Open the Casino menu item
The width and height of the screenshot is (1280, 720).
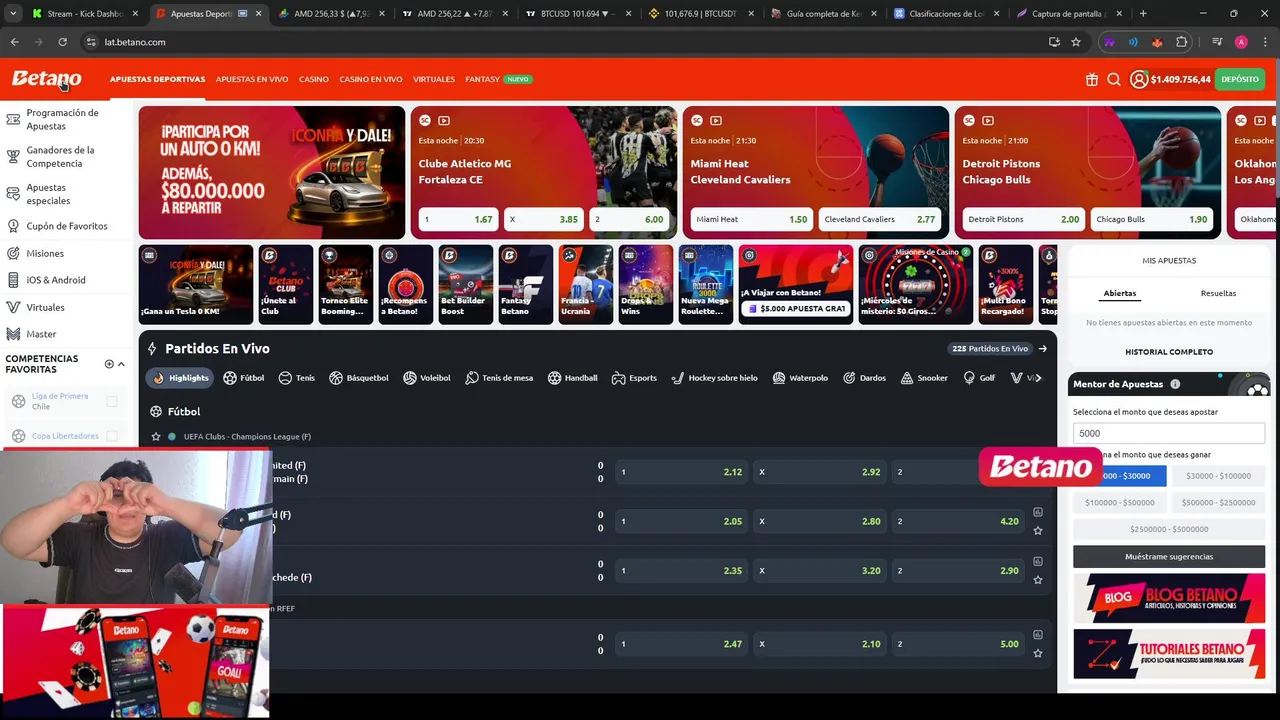pyautogui.click(x=314, y=79)
